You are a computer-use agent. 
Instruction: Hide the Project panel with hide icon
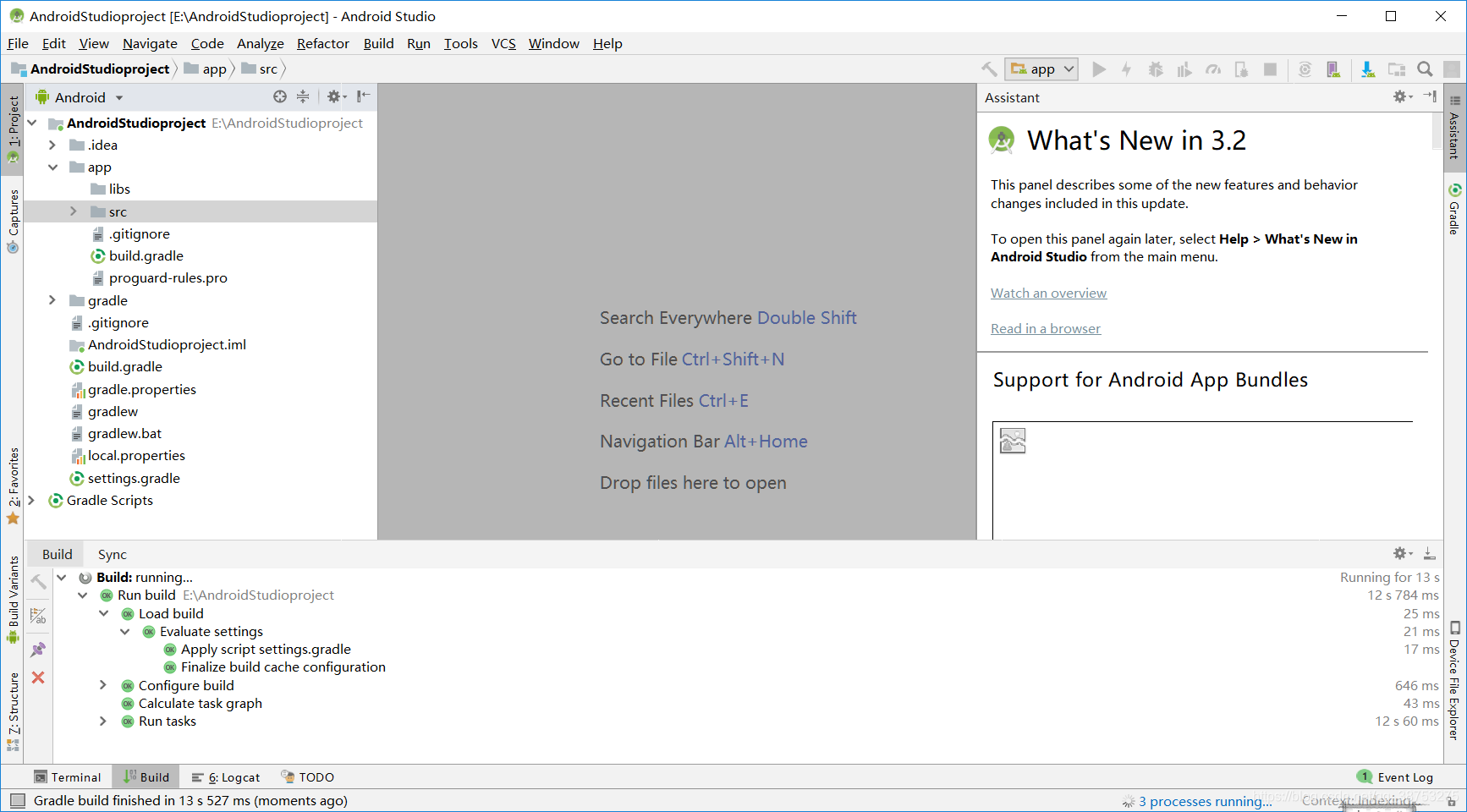pos(363,97)
